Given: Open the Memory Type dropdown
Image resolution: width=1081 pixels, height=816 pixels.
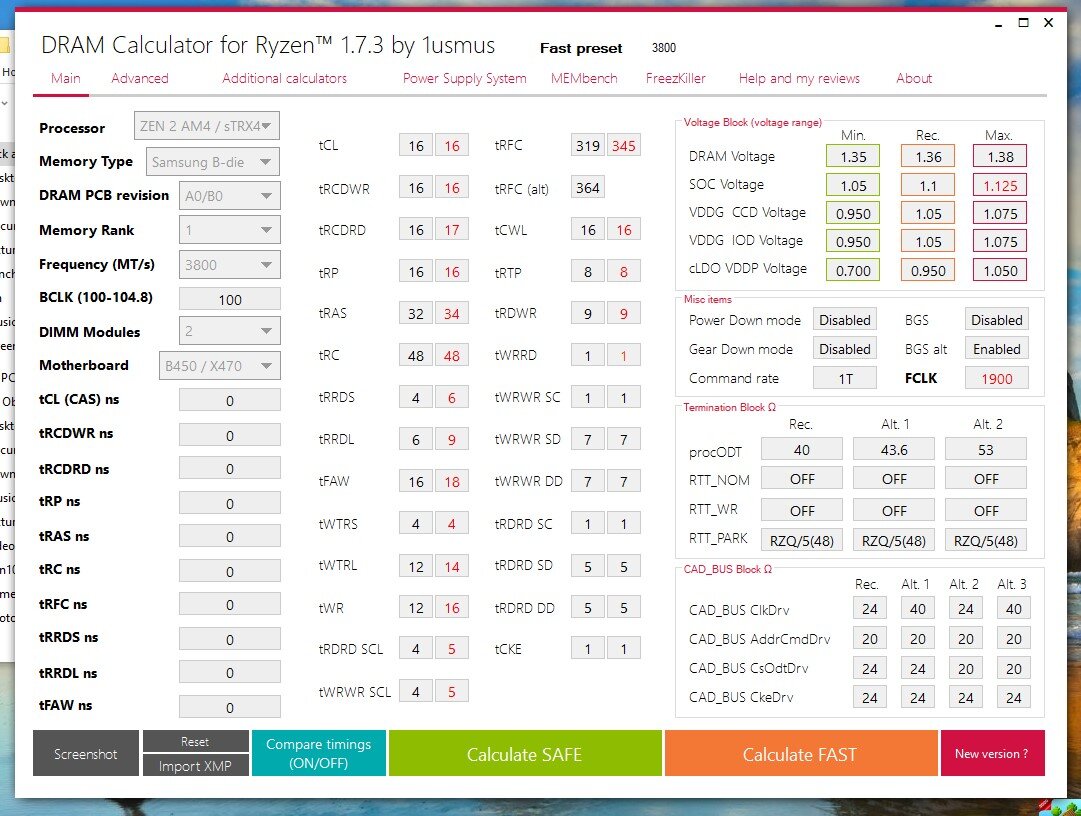Looking at the screenshot, I should point(213,162).
